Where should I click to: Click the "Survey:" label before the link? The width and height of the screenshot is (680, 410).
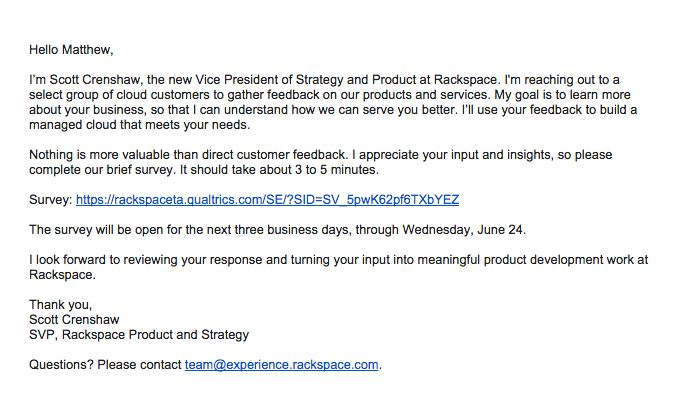point(51,200)
